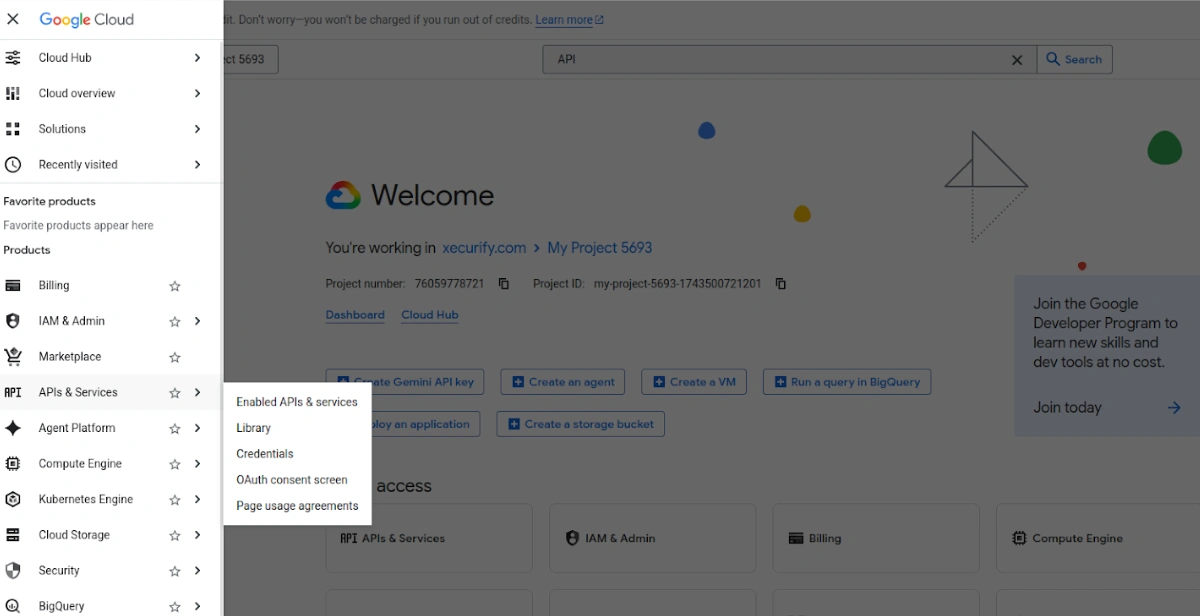Star Cloud Storage as favorite
This screenshot has width=1200, height=616.
[175, 535]
